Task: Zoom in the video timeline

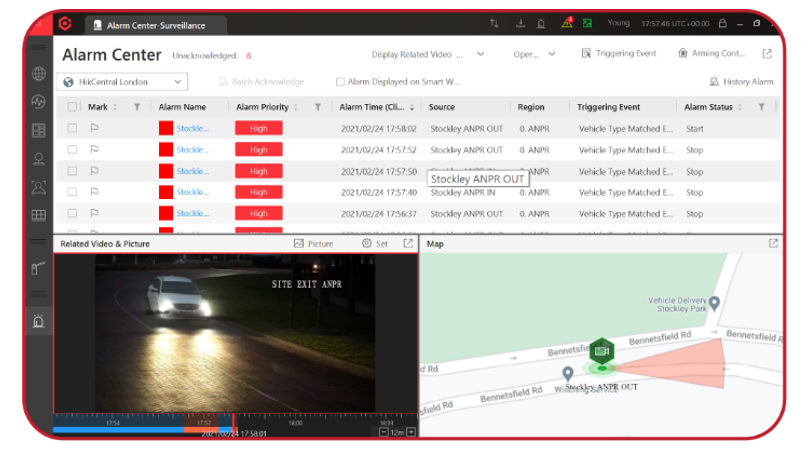Action: [x=411, y=432]
